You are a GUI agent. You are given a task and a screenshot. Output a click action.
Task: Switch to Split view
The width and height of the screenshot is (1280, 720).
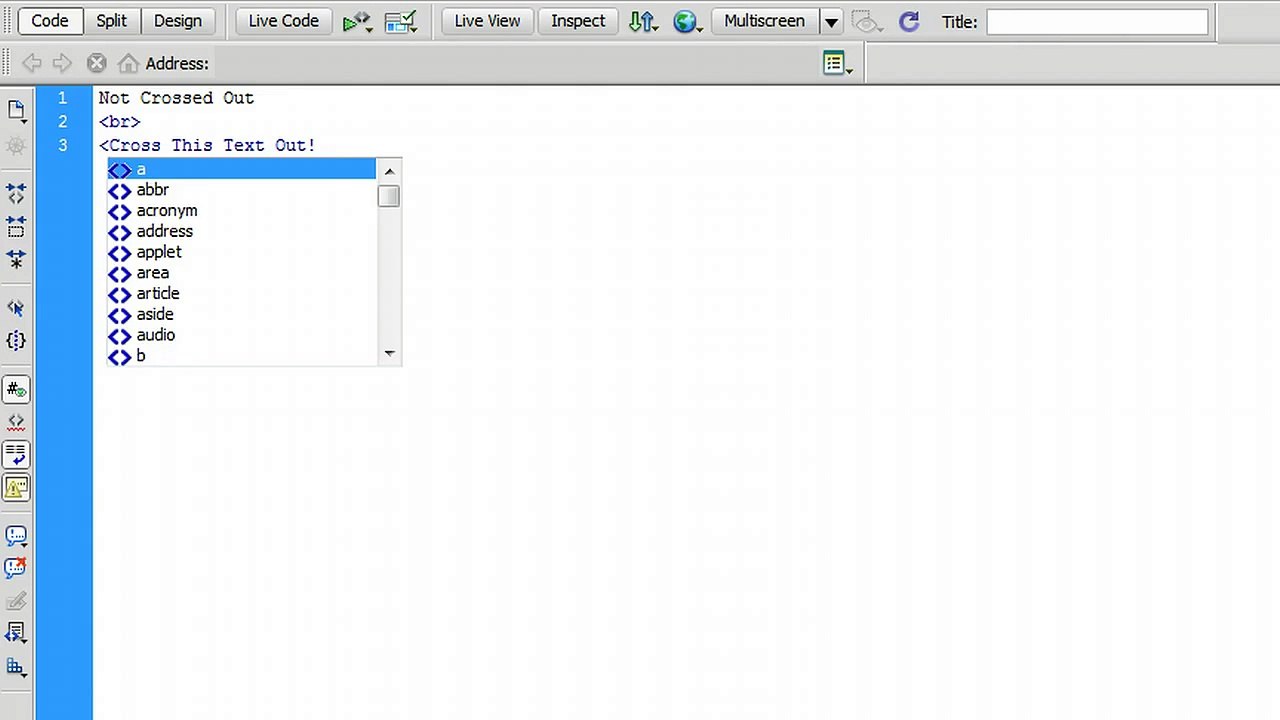click(x=112, y=21)
